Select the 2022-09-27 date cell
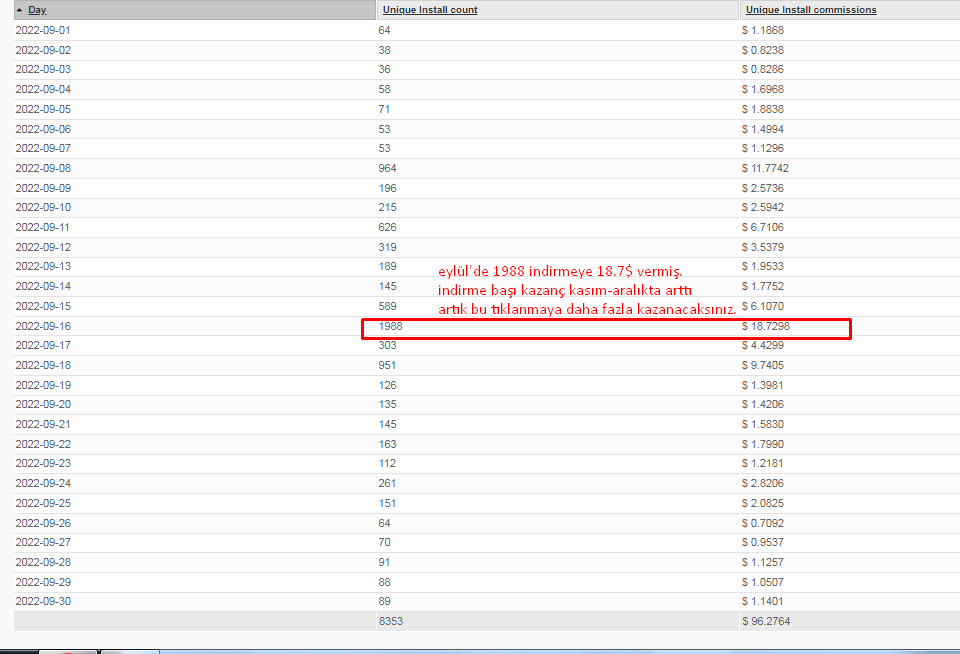 43,542
